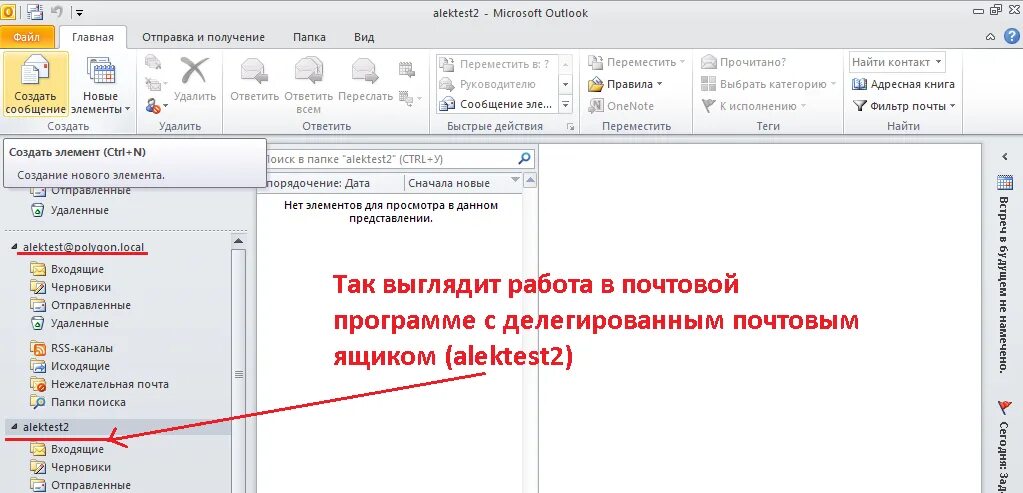Click the Прочитано? button
This screenshot has height=493, width=1023.
point(743,63)
